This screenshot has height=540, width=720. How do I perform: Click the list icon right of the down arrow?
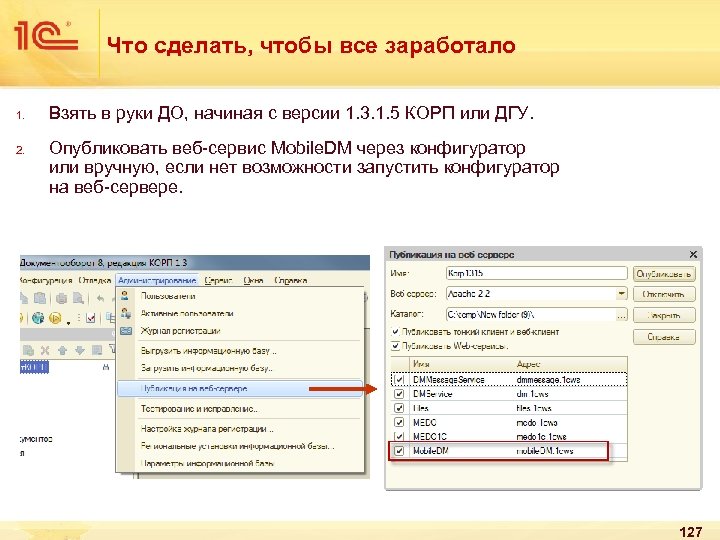click(x=96, y=351)
